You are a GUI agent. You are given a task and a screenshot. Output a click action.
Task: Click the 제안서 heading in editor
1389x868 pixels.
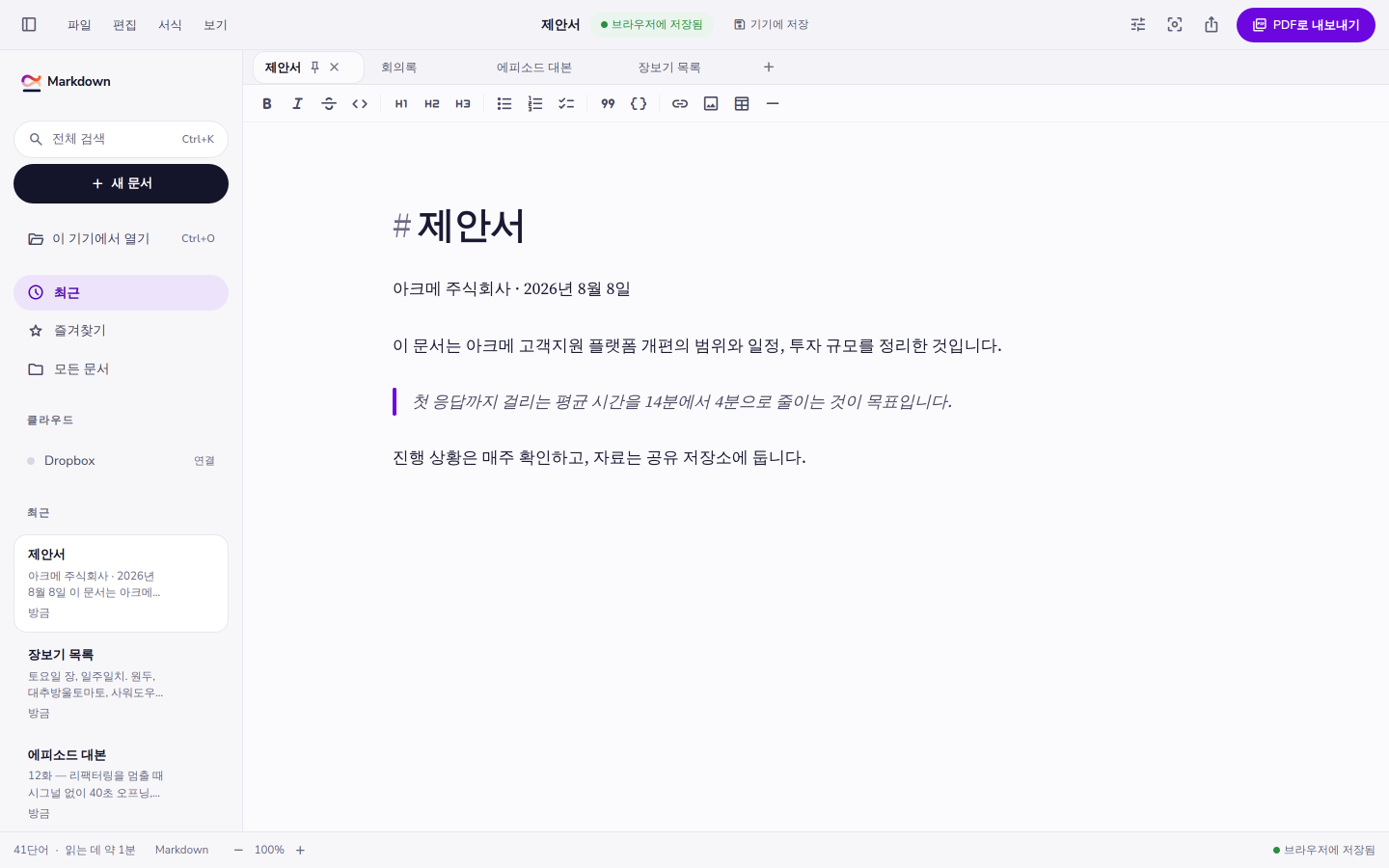tap(471, 227)
